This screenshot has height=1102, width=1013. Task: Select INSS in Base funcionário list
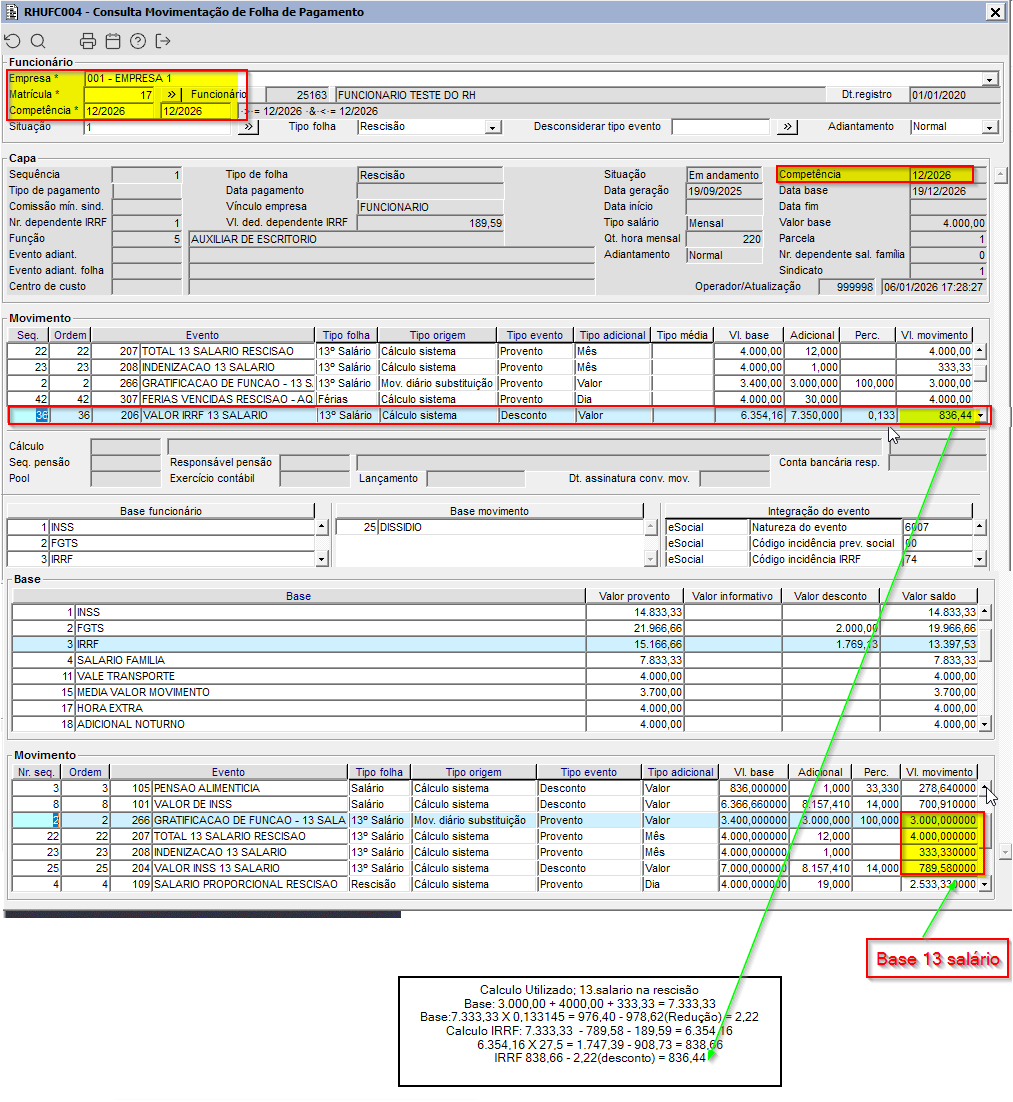coord(160,527)
